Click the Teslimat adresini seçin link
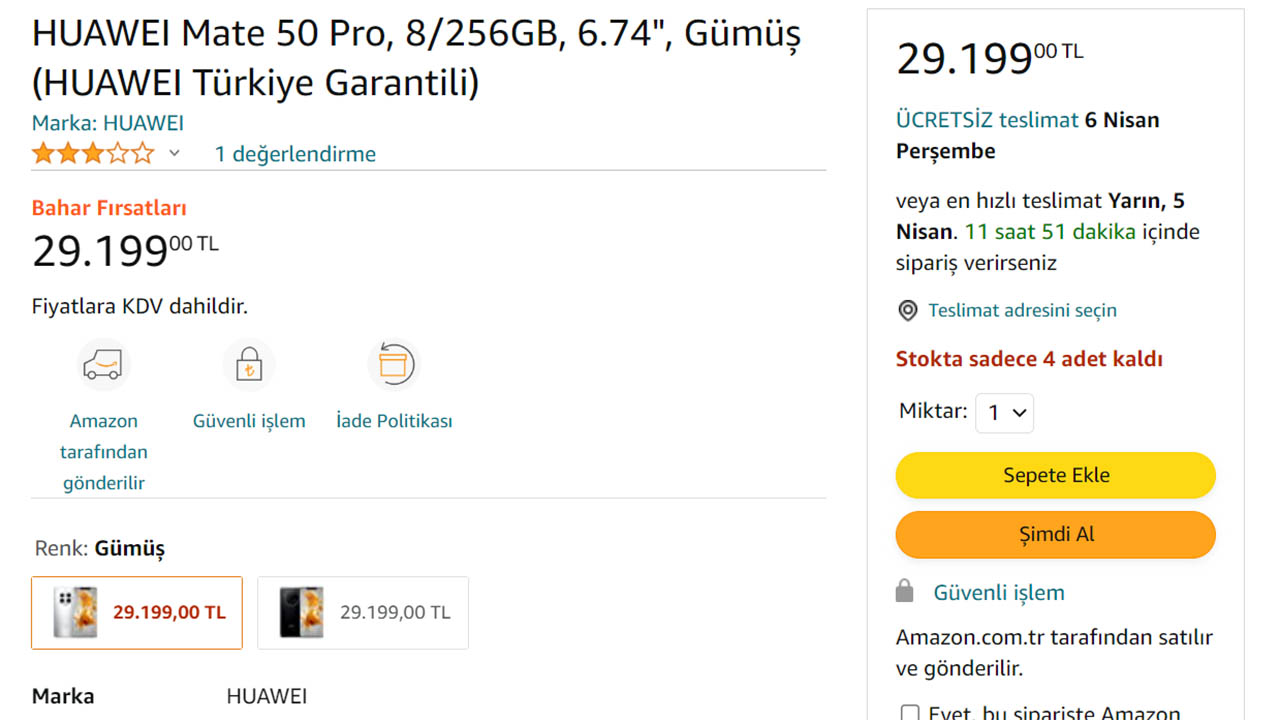This screenshot has height=720, width=1280. point(1022,311)
